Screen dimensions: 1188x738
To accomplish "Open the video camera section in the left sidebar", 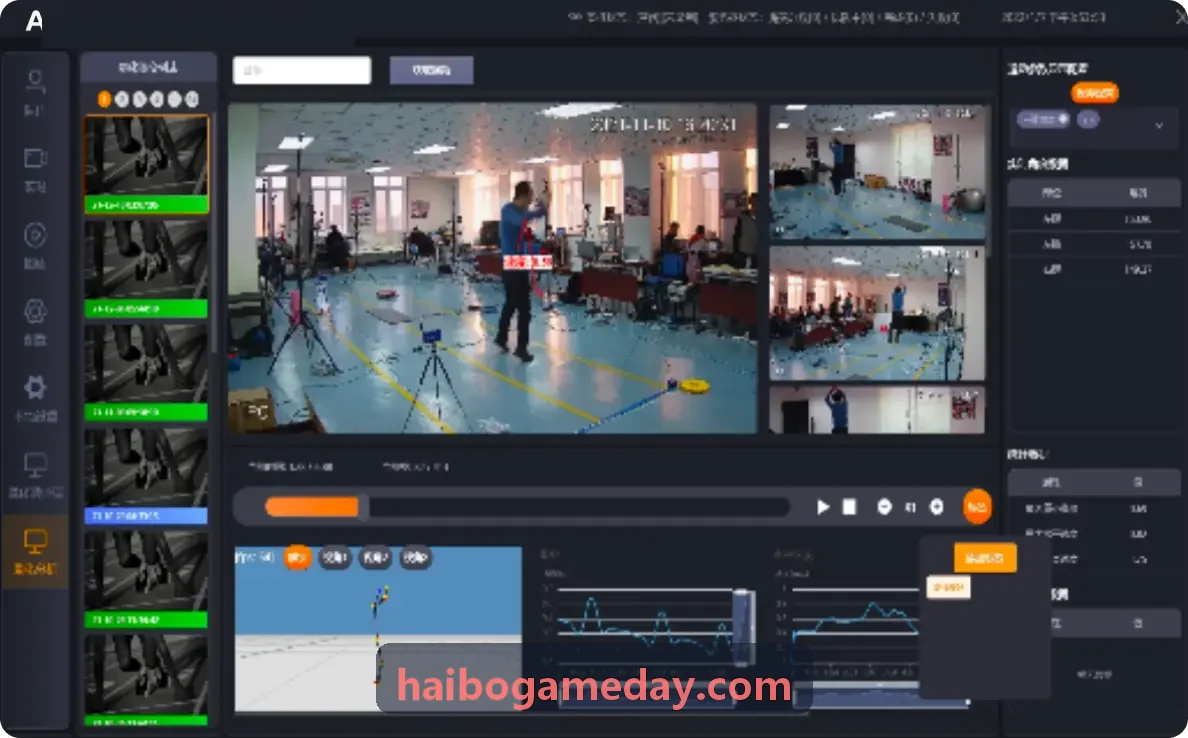I will tap(35, 158).
